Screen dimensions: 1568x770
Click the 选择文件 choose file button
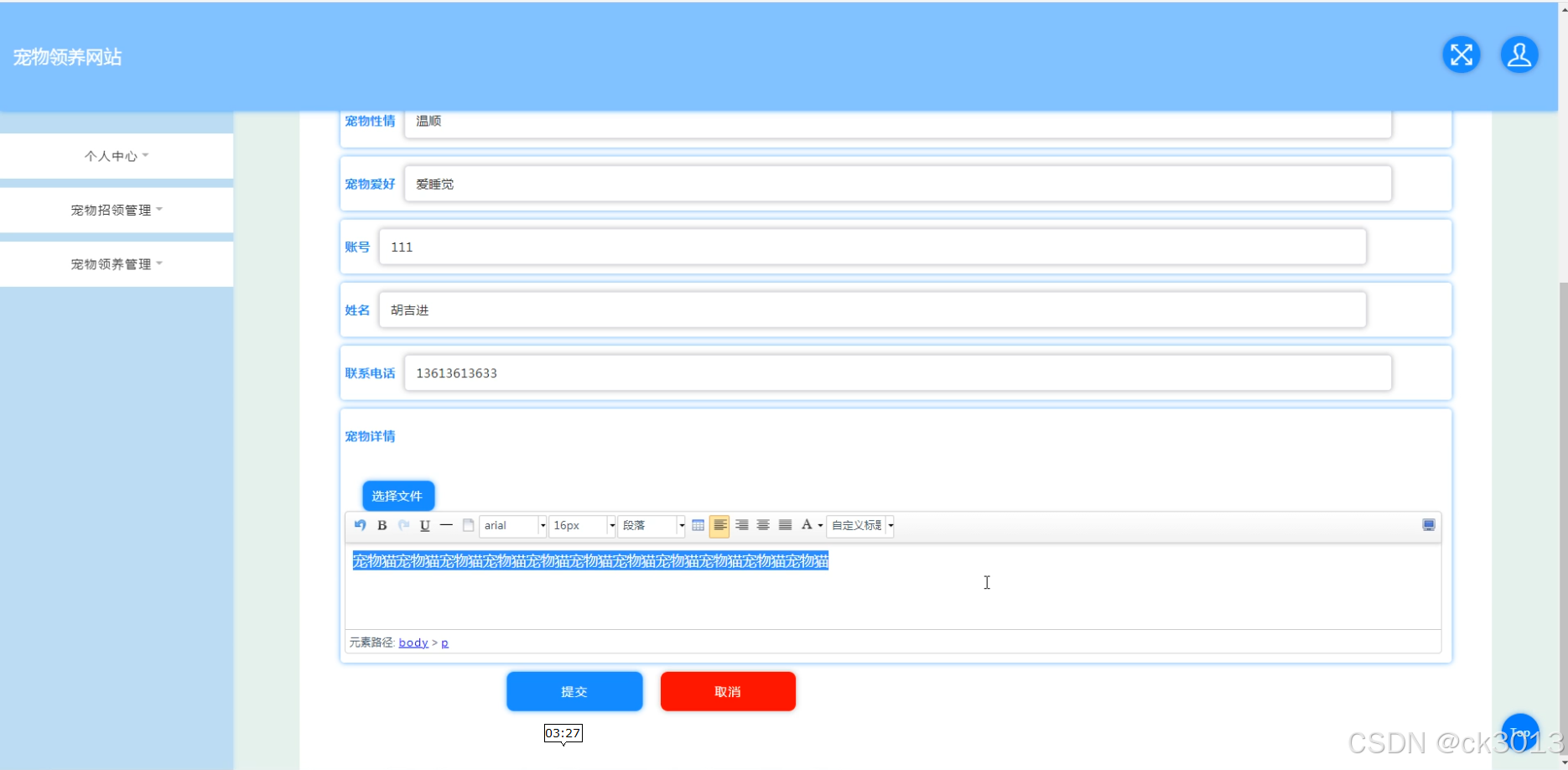point(398,496)
